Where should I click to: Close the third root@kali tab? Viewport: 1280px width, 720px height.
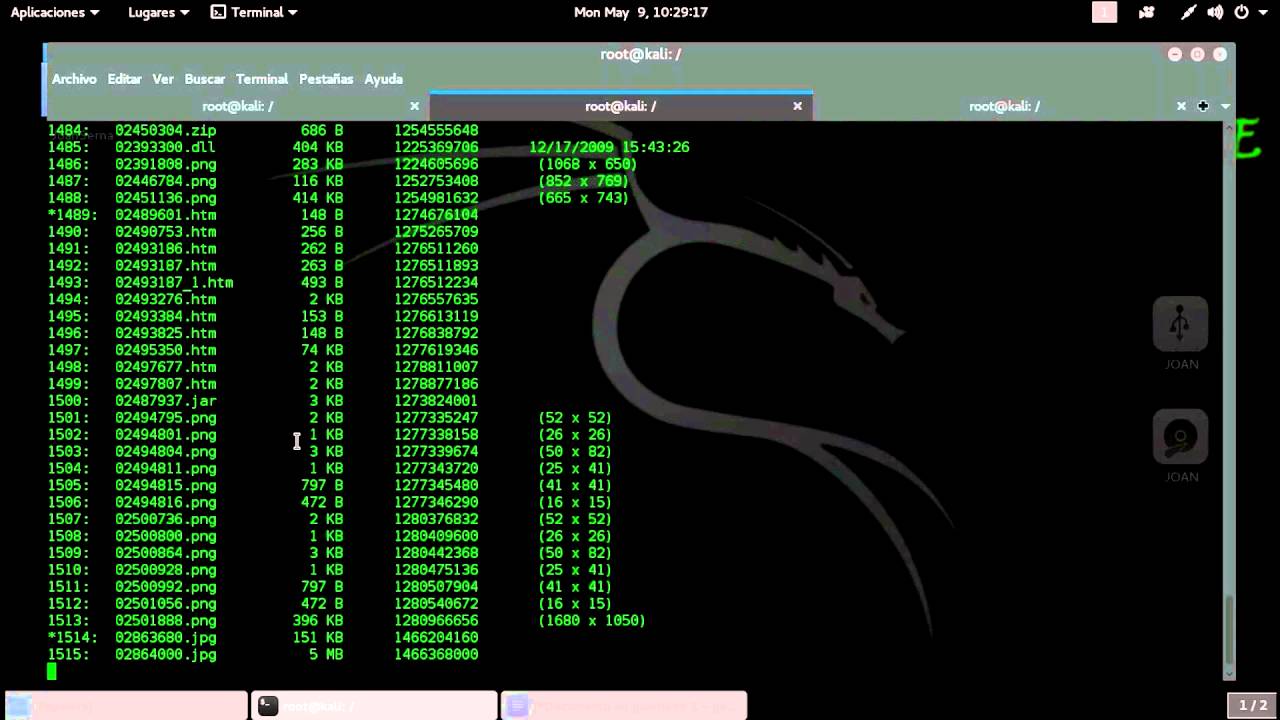coord(1181,106)
